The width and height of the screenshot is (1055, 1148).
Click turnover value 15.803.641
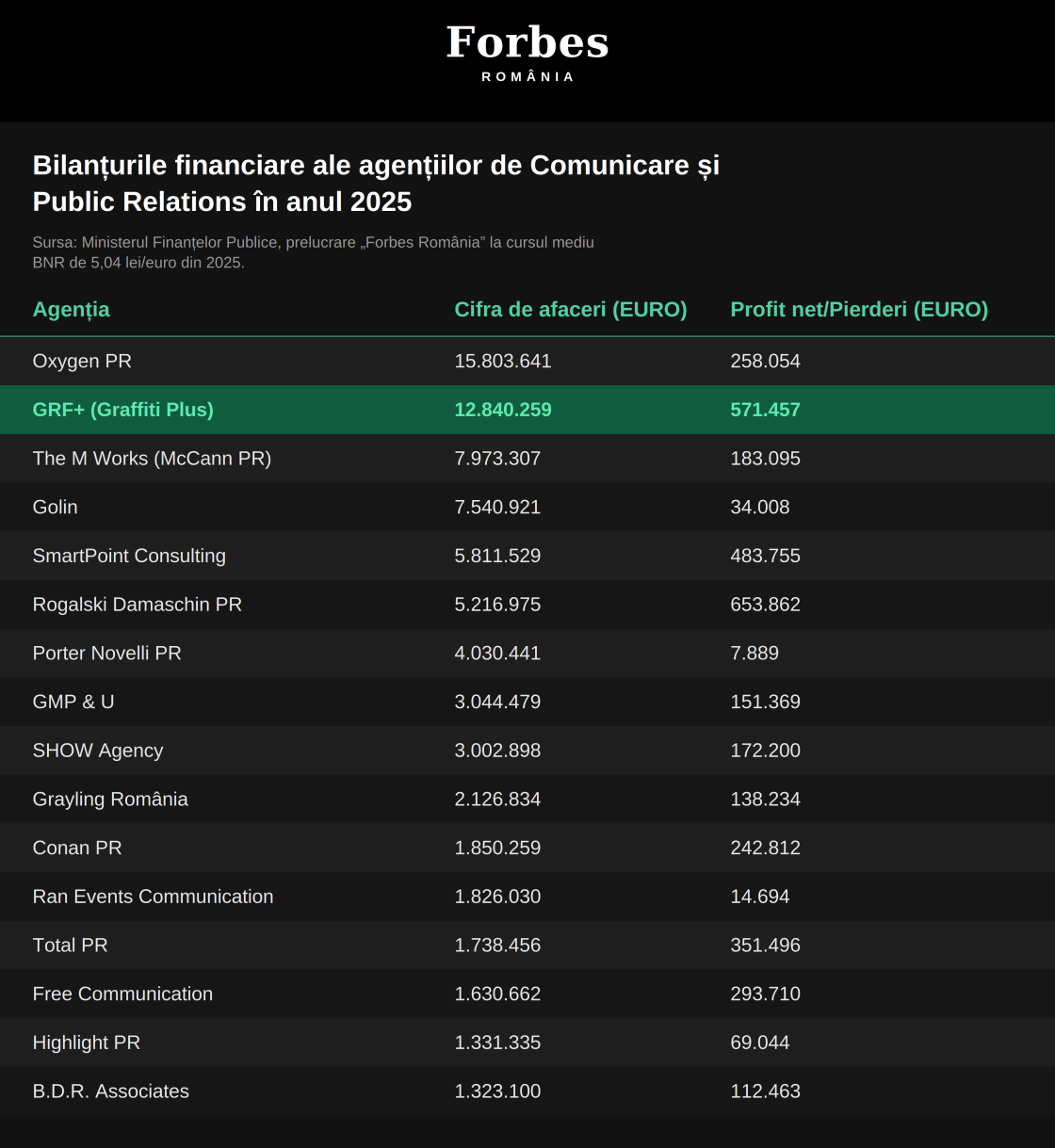[x=503, y=362]
